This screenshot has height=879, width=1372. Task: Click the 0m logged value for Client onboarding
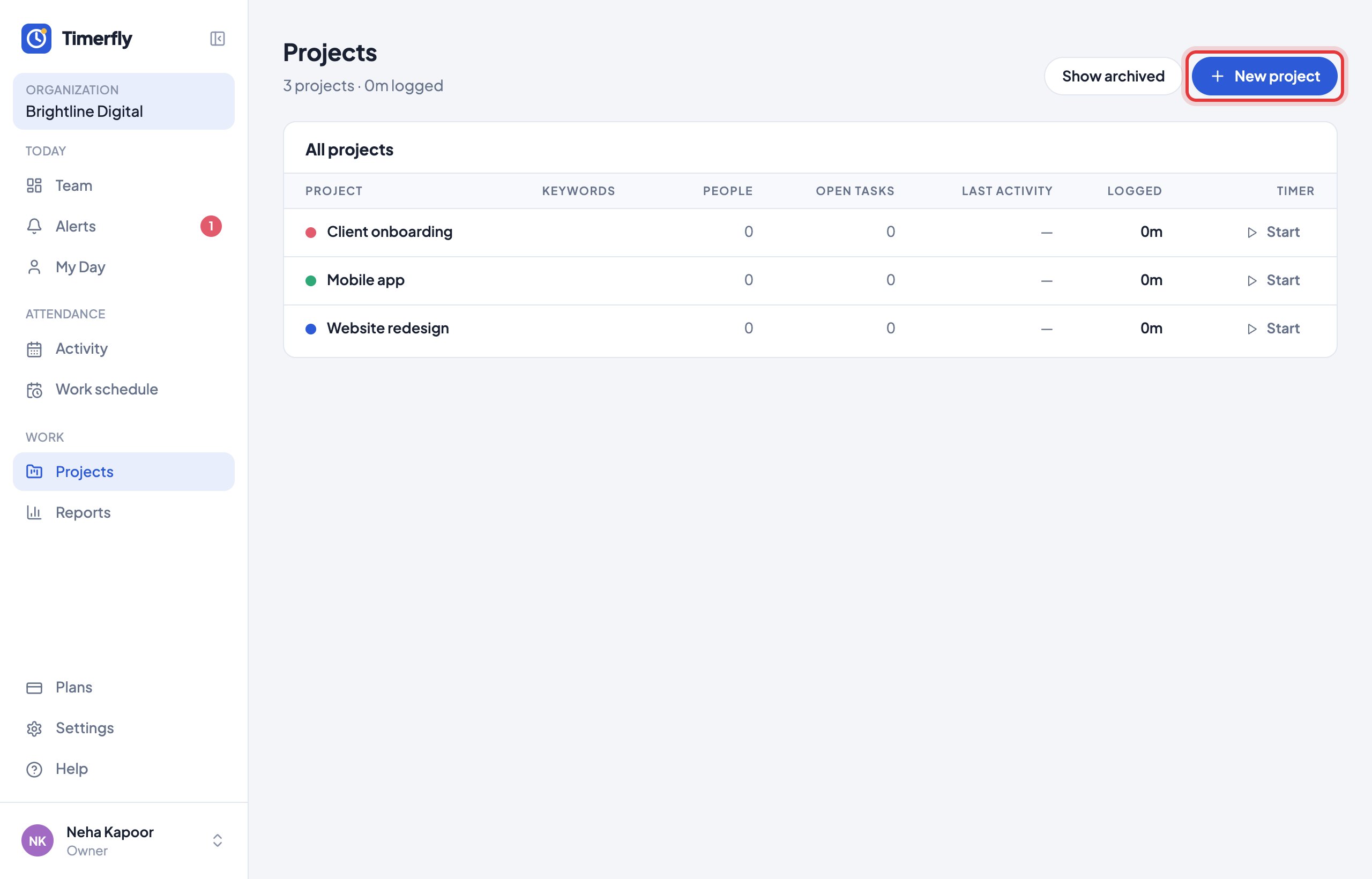(x=1151, y=232)
